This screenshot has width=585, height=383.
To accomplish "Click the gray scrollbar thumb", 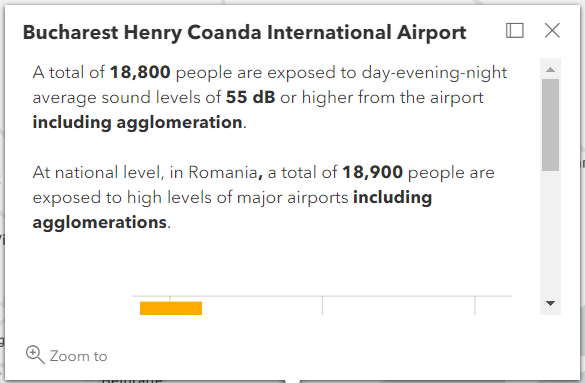I will pos(550,125).
